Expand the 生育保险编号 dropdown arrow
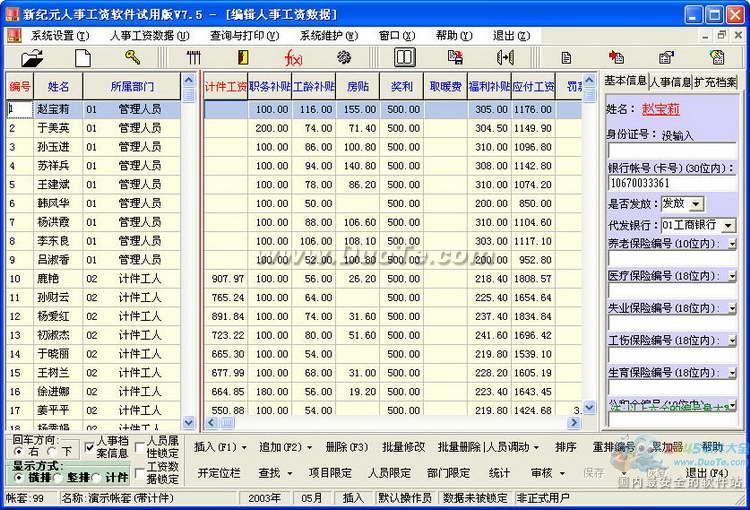Viewport: 750px width, 510px height. pos(732,373)
